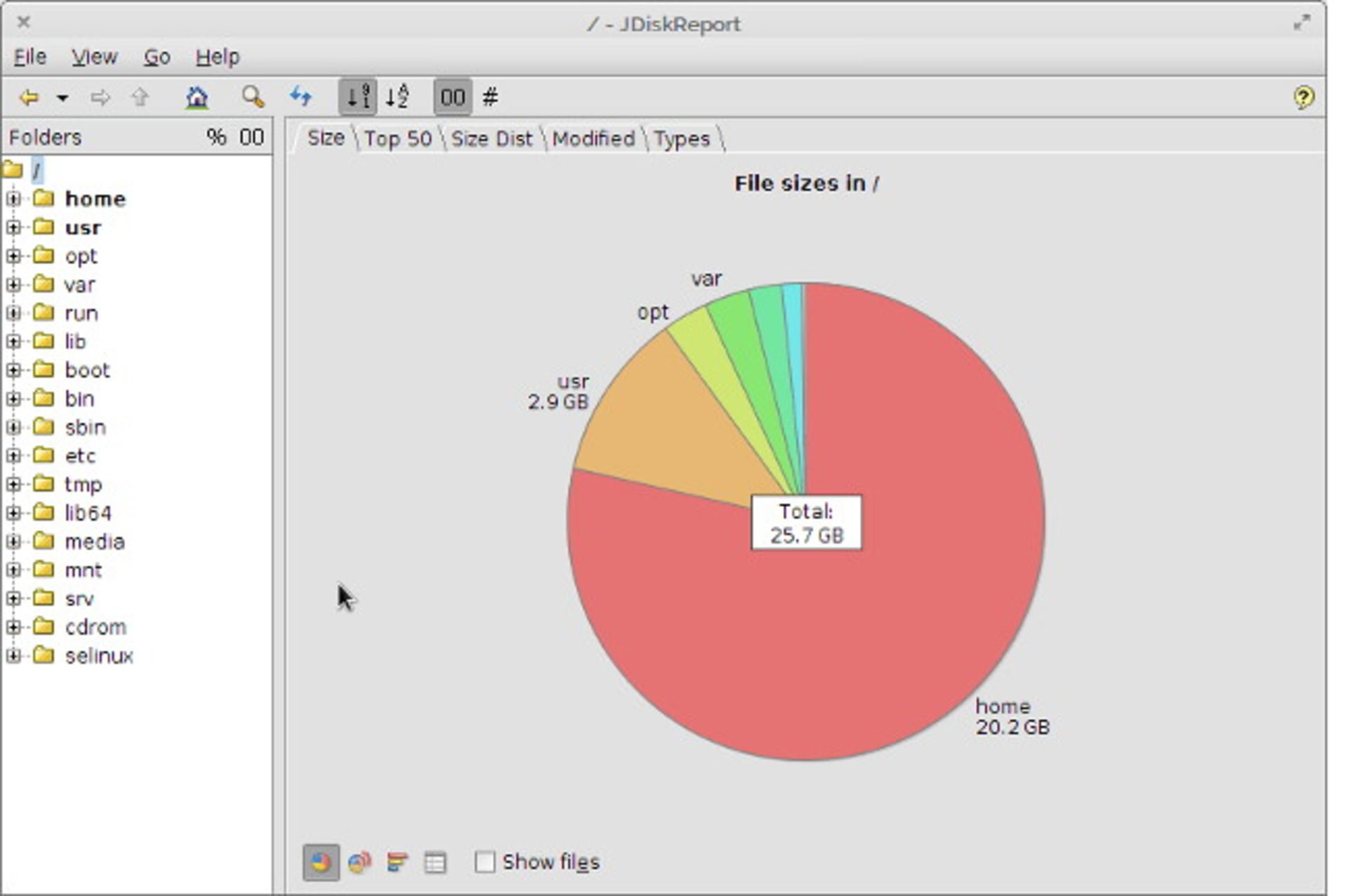Toggle alphabetical sort in the toolbar
1348x896 pixels.
click(397, 97)
